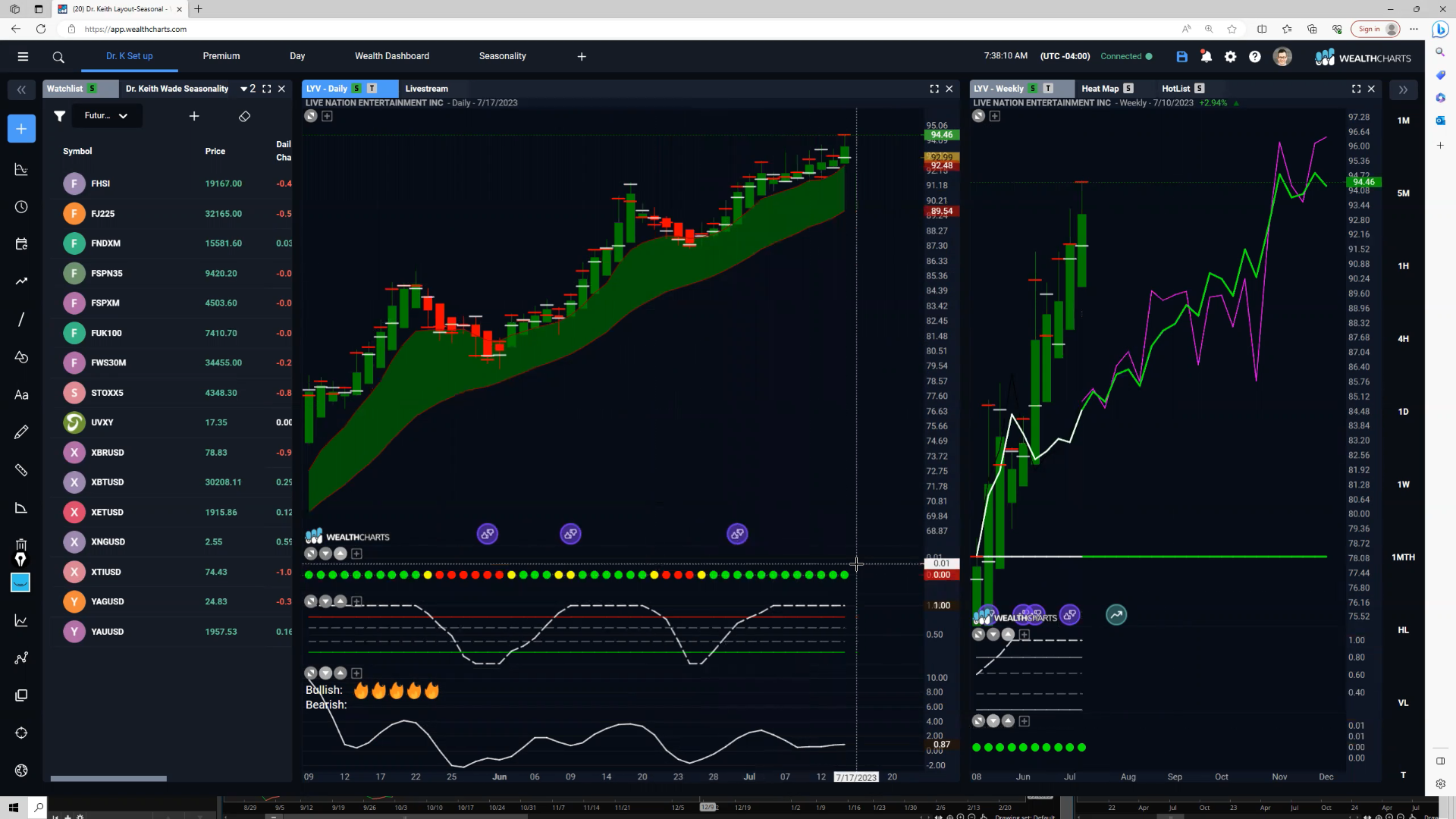The width and height of the screenshot is (1456, 819).
Task: Select the 1M timeframe button
Action: click(x=1403, y=121)
